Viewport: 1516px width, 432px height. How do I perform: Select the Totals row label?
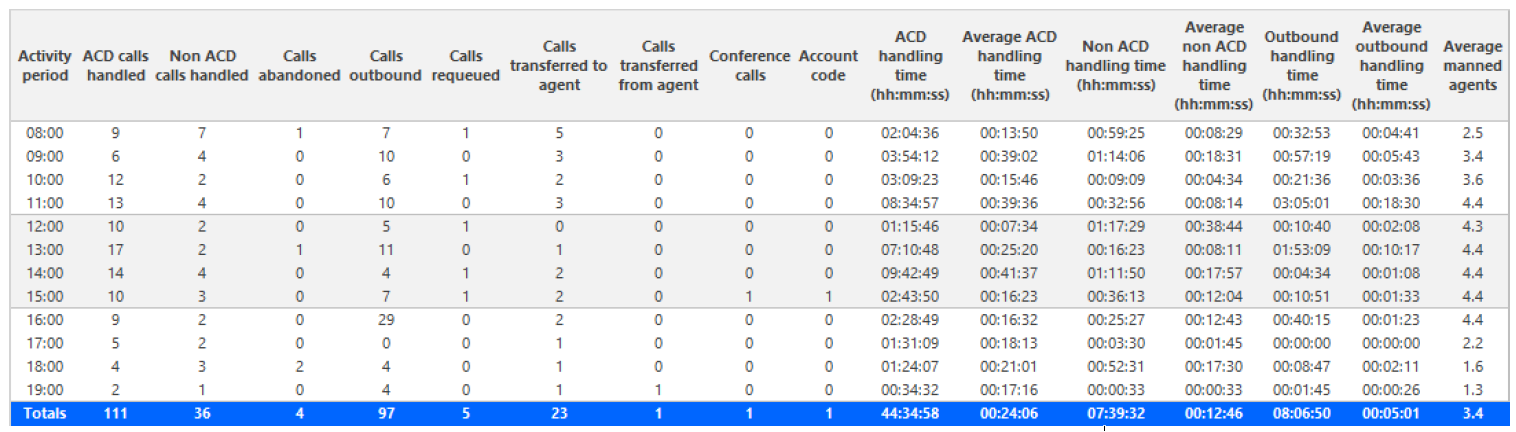pyautogui.click(x=43, y=413)
